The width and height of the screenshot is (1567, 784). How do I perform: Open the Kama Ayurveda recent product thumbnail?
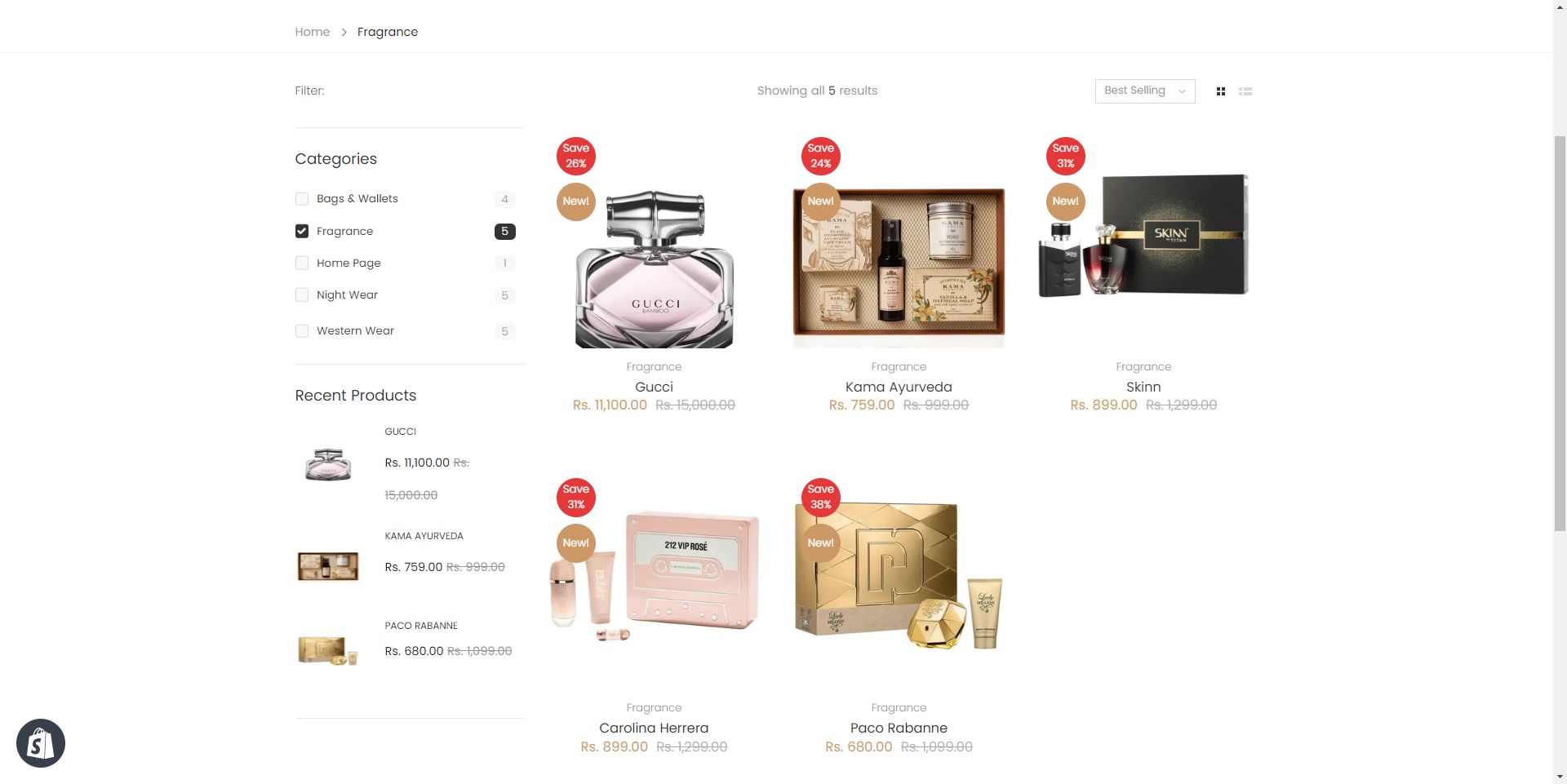(328, 566)
